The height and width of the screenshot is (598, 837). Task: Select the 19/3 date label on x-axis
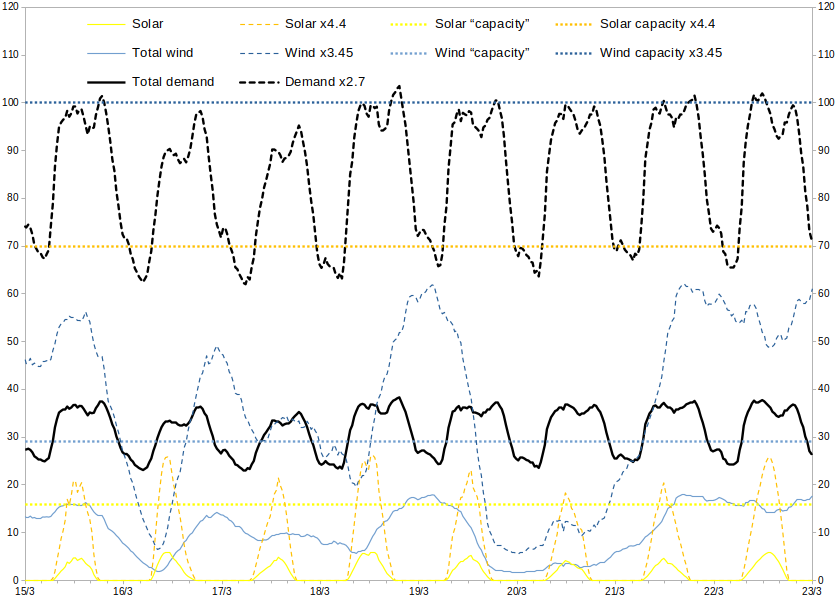[x=419, y=590]
